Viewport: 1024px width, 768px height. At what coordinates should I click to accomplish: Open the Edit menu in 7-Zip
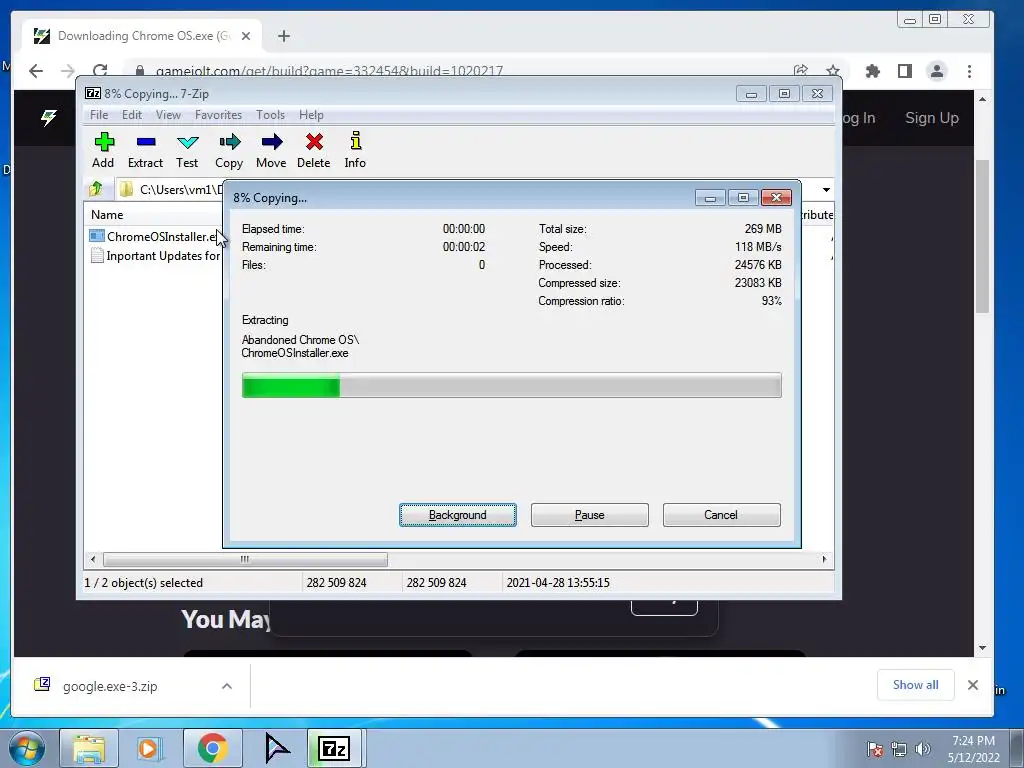(x=131, y=115)
